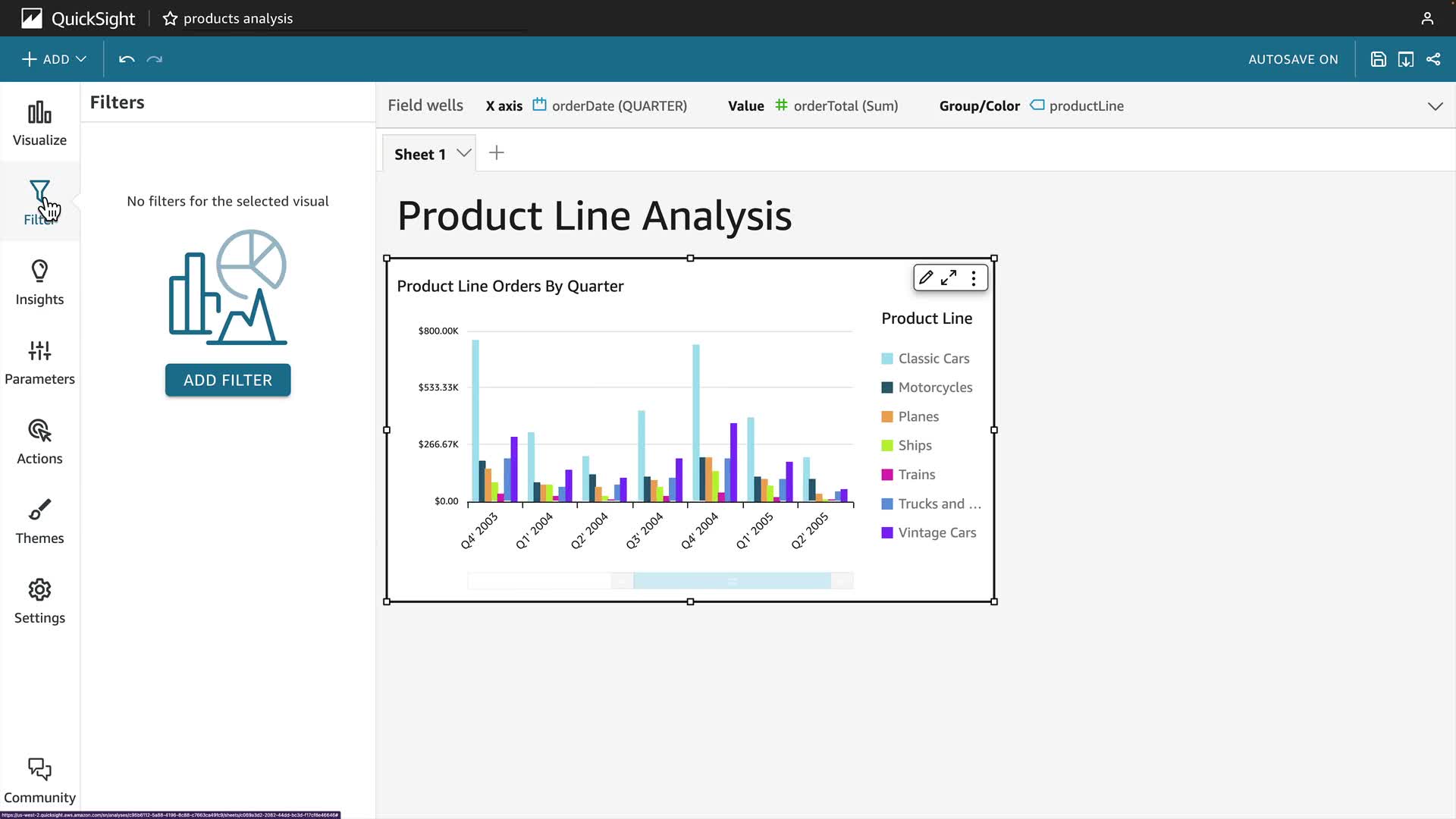Open the visual's three-dot options menu
Screen dimensions: 1456x819
click(x=974, y=278)
